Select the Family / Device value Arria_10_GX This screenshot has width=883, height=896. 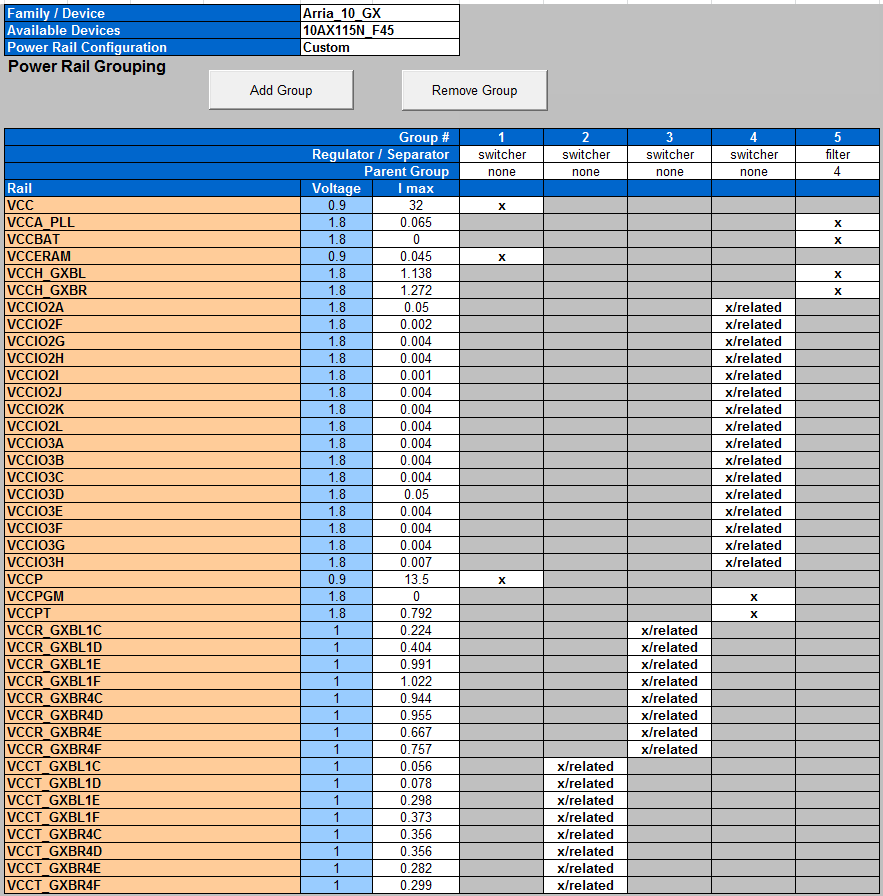point(379,13)
